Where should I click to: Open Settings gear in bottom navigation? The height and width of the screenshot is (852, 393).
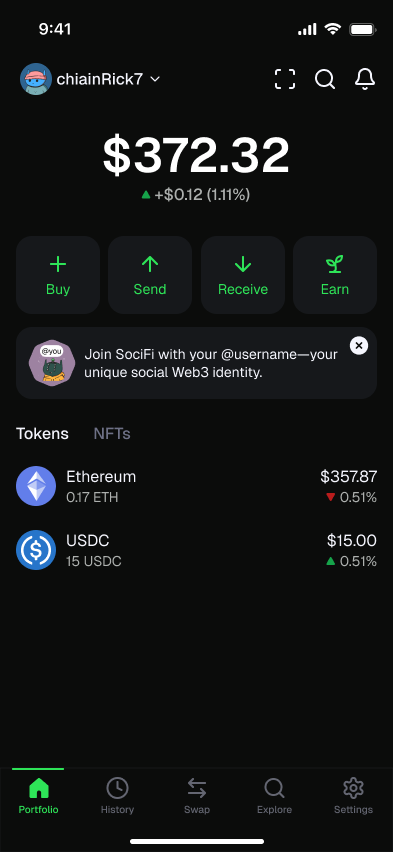point(353,796)
